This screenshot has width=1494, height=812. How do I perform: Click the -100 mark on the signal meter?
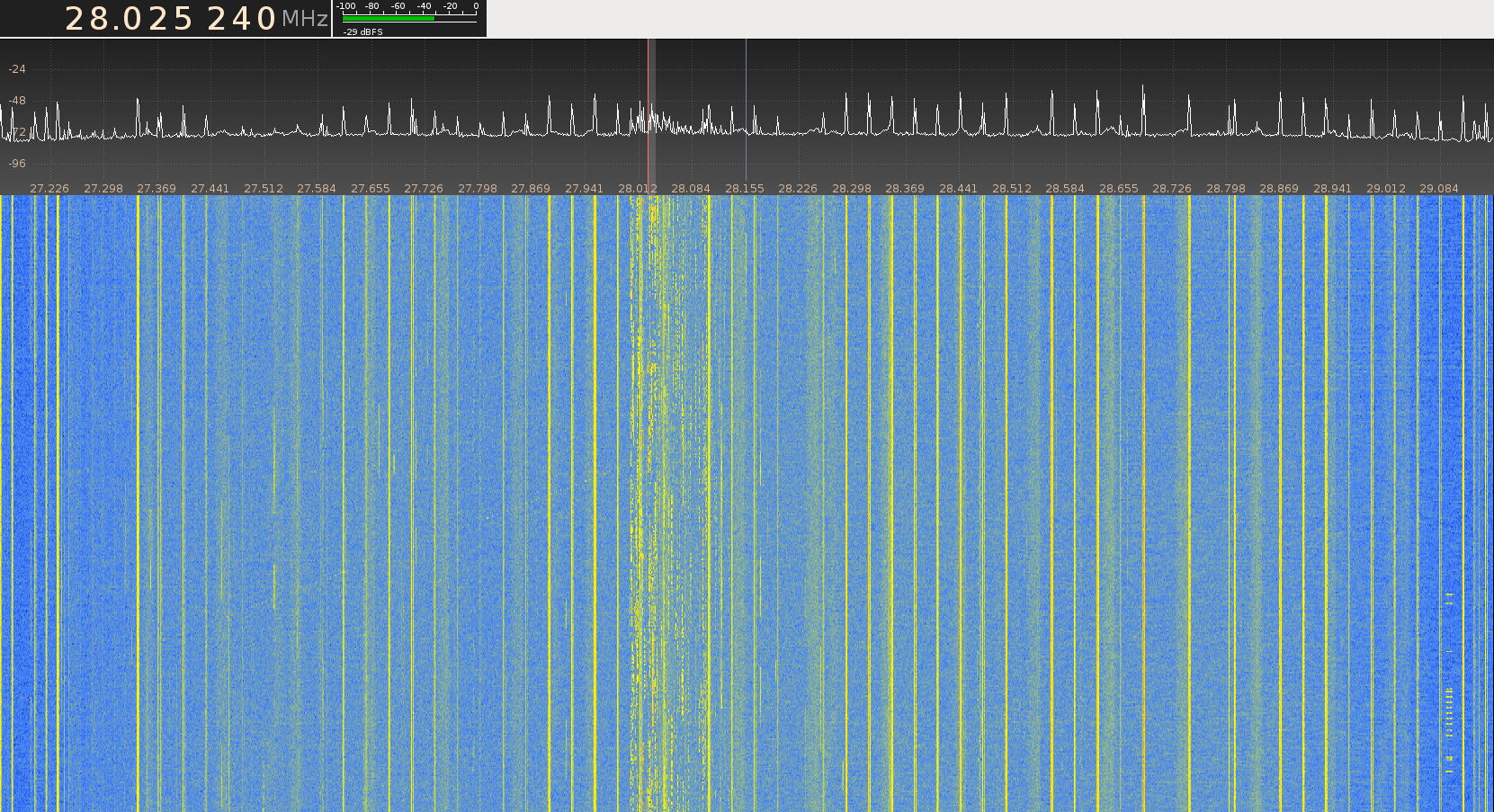tap(346, 6)
